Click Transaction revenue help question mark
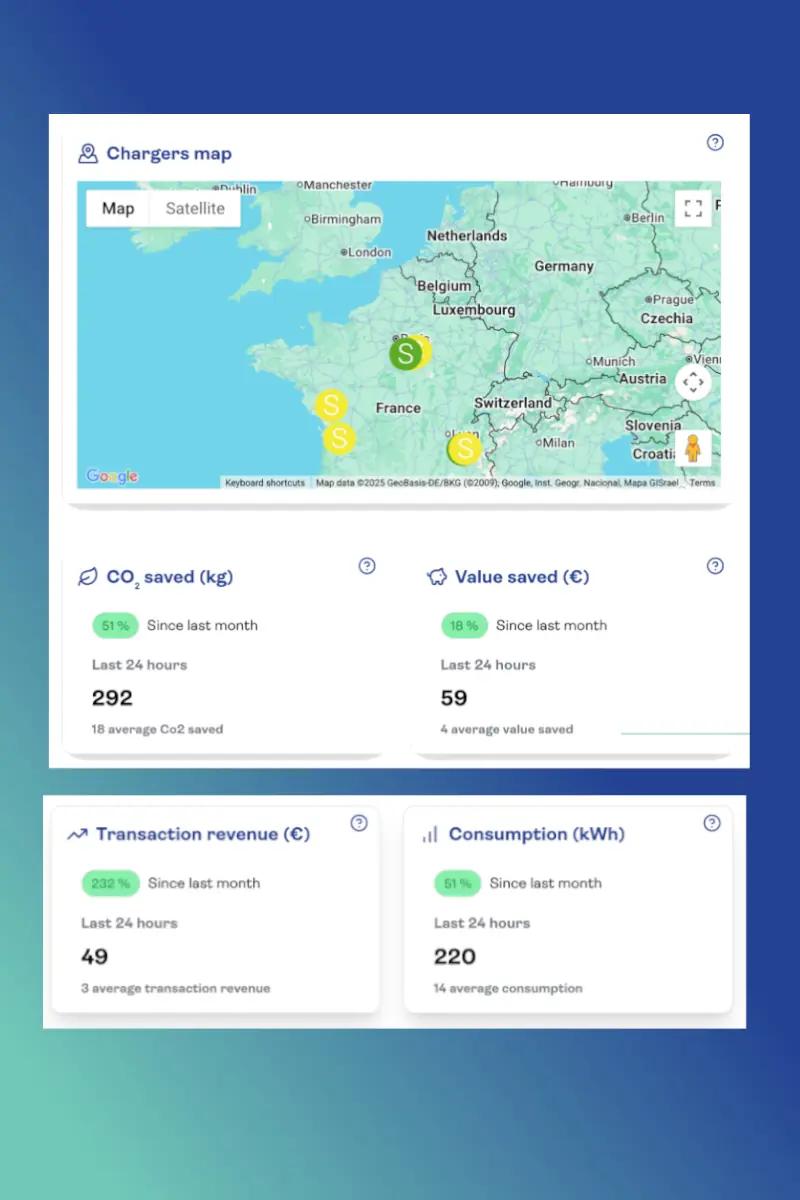 [x=359, y=823]
